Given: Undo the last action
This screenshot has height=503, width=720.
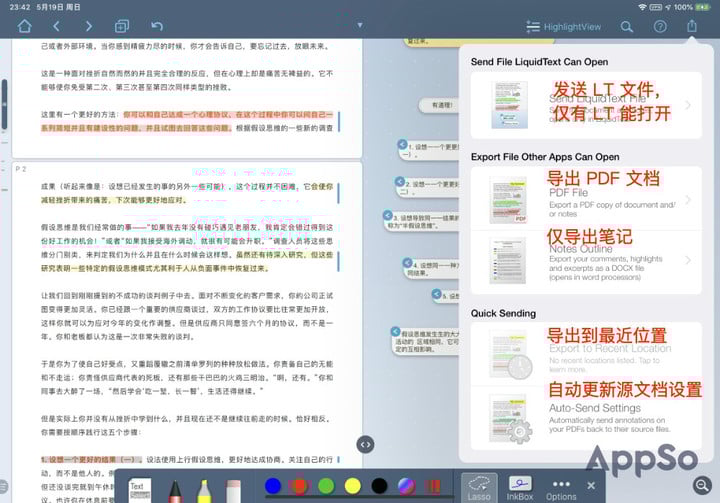Looking at the screenshot, I should pos(157,26).
